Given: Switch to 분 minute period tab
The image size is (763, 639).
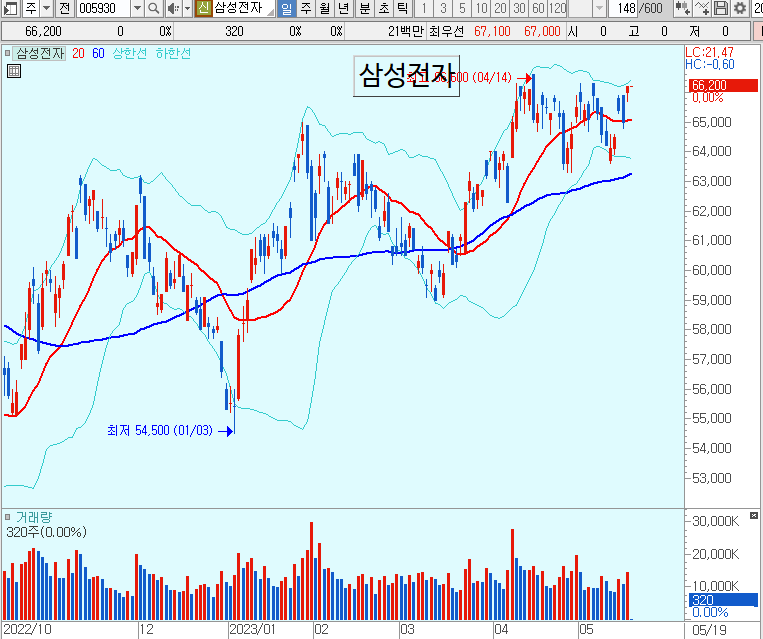Looking at the screenshot, I should (x=364, y=8).
